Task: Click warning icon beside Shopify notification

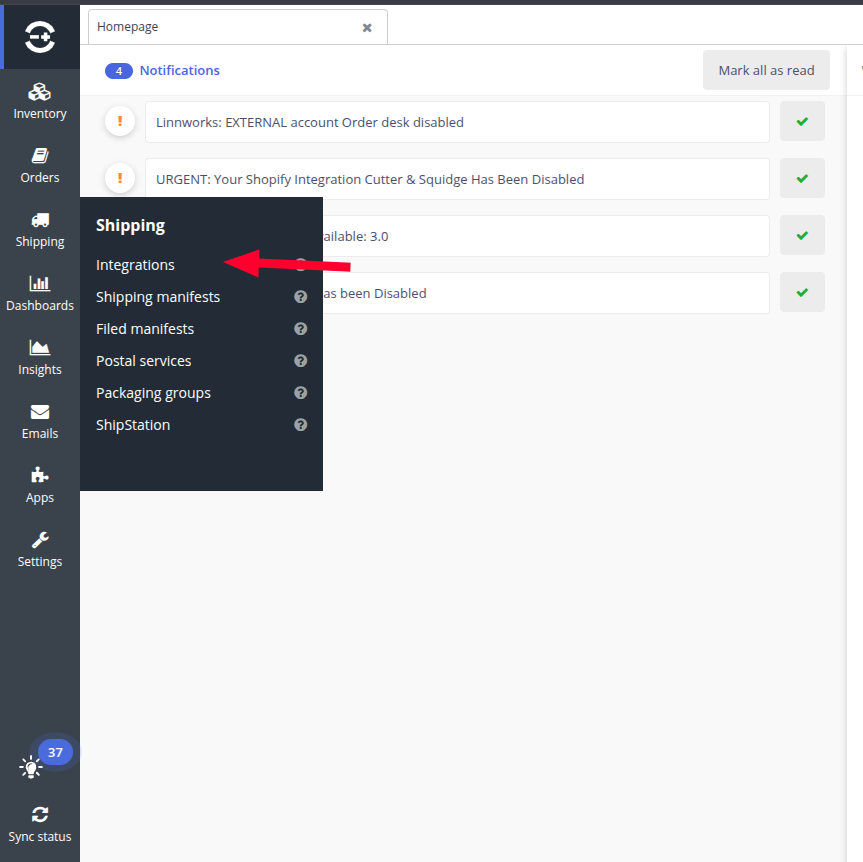Action: [120, 178]
